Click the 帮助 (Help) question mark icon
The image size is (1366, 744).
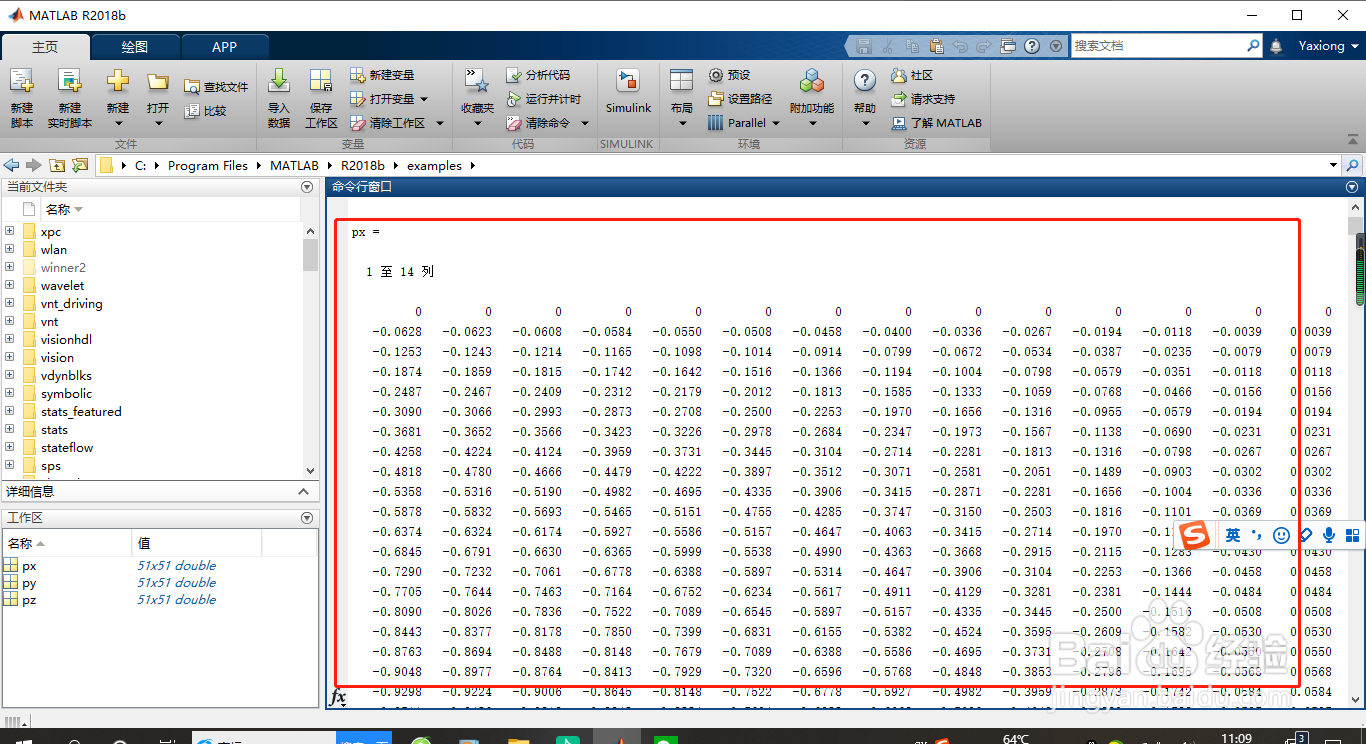click(865, 81)
